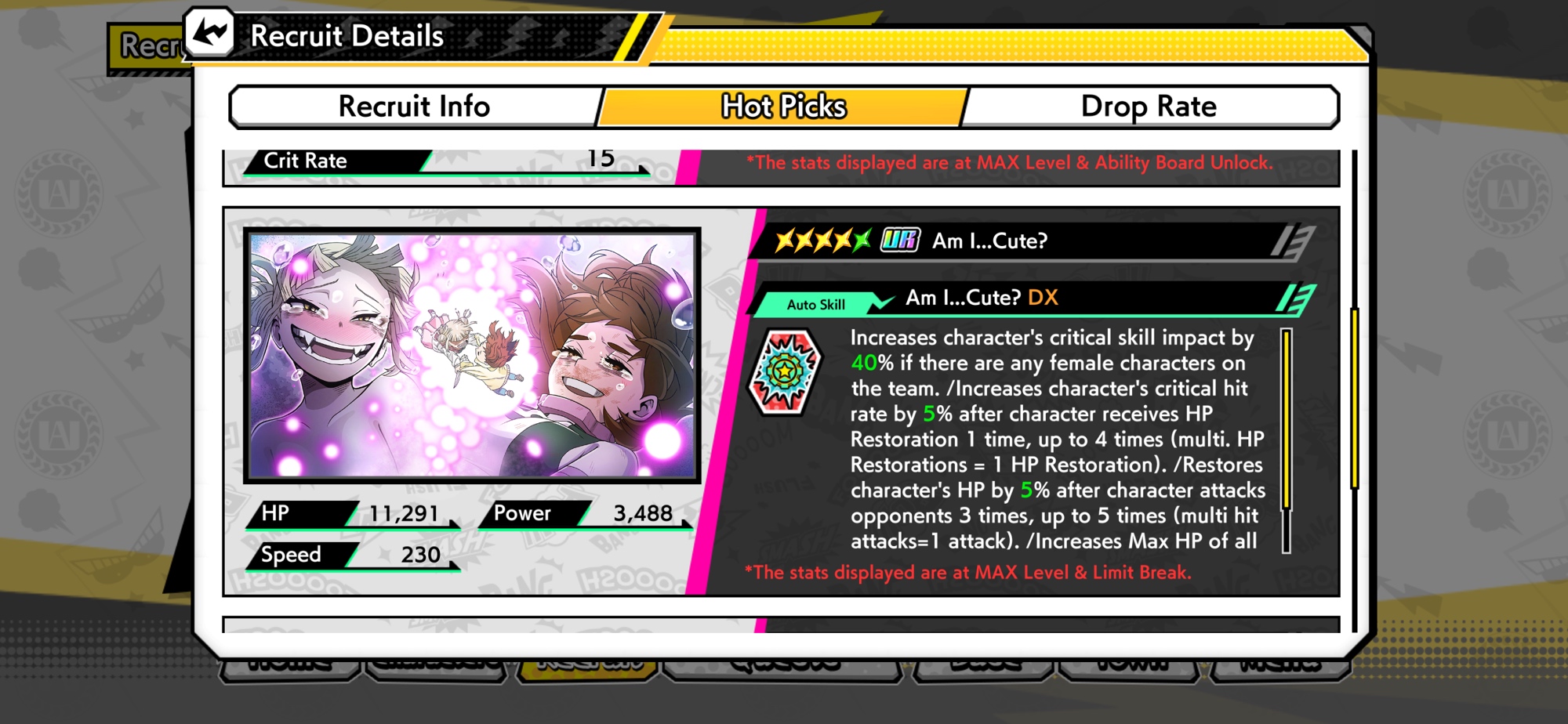Screen dimensions: 1568x724
Task: Tap the HP stat value
Action: (x=404, y=513)
